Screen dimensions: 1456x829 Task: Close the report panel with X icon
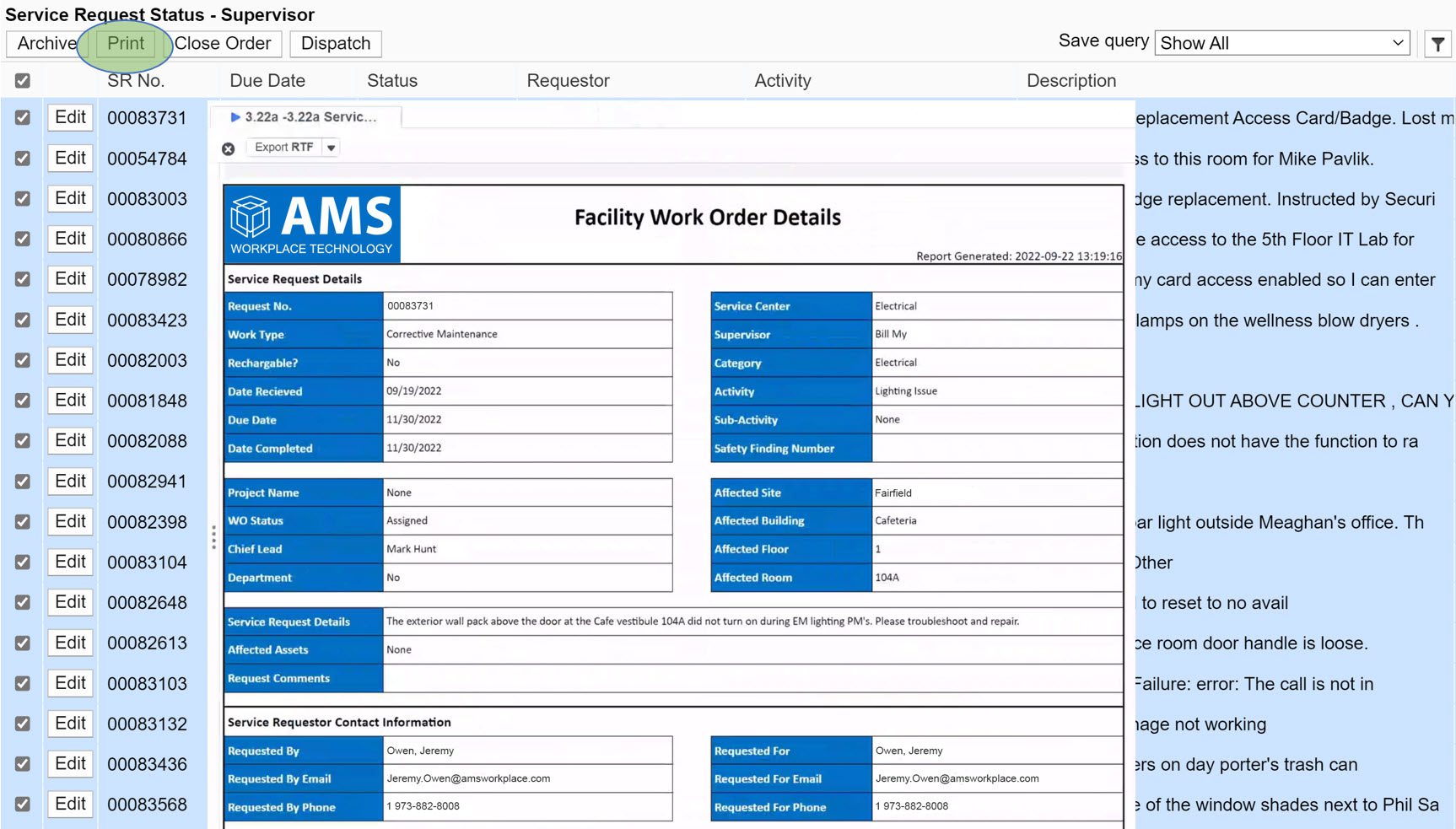tap(228, 148)
